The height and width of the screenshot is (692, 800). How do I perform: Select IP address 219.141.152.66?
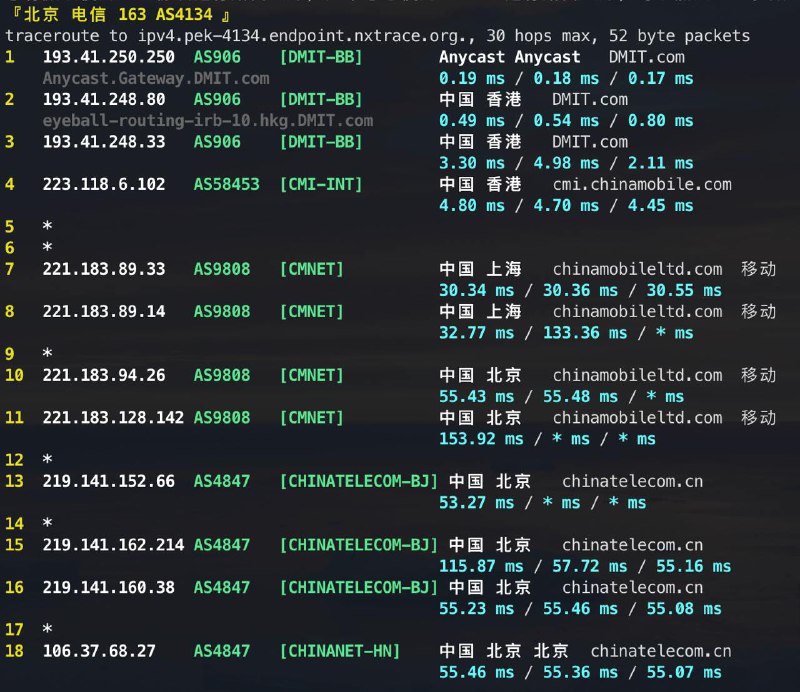click(x=109, y=481)
